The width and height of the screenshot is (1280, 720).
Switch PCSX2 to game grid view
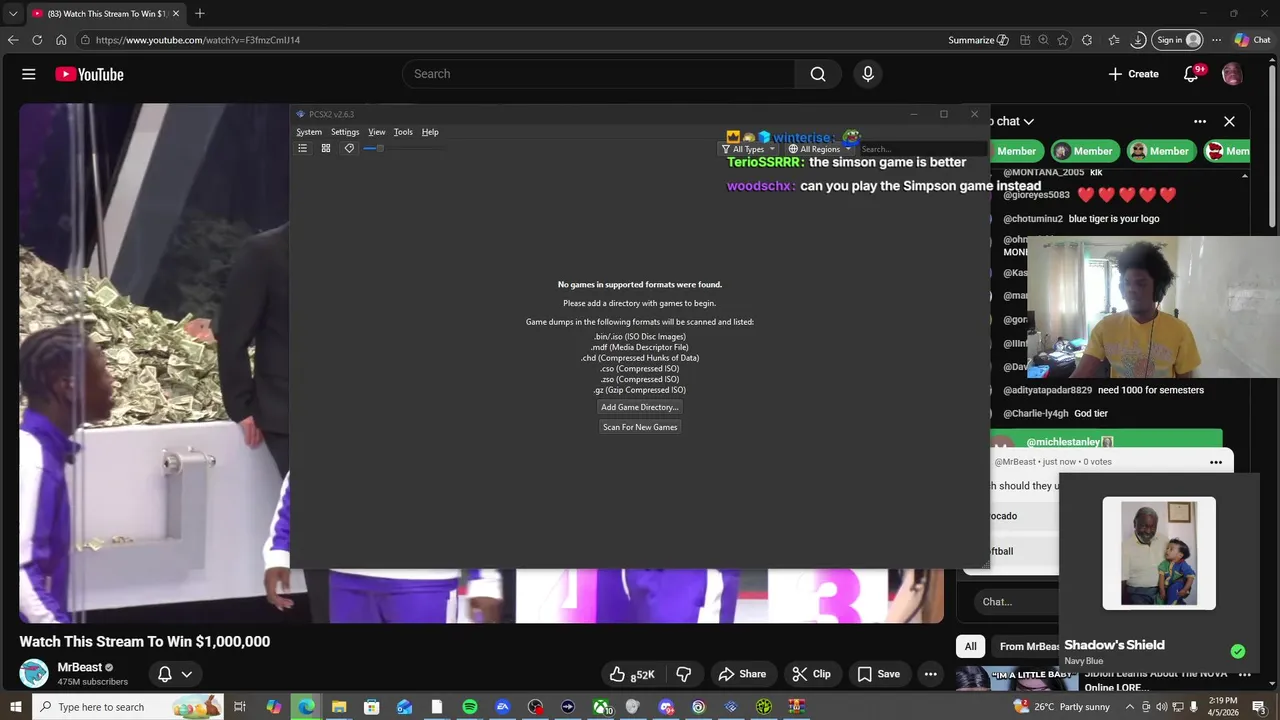[325, 148]
